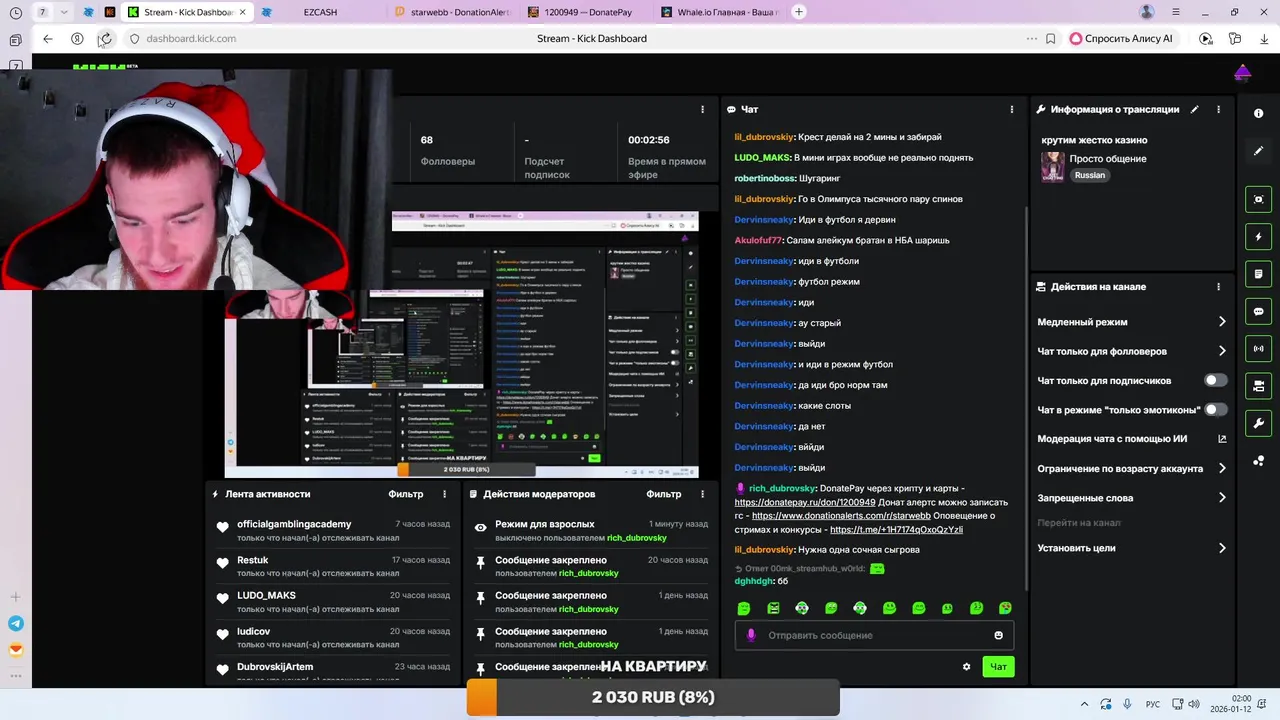Click the green Чат send button

point(998,667)
